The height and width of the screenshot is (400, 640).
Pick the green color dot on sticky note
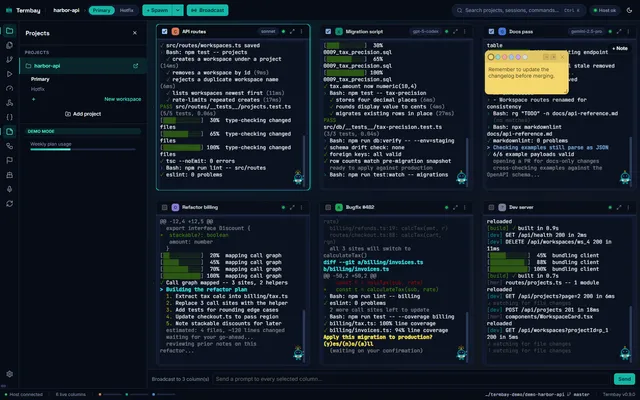pyautogui.click(x=498, y=57)
